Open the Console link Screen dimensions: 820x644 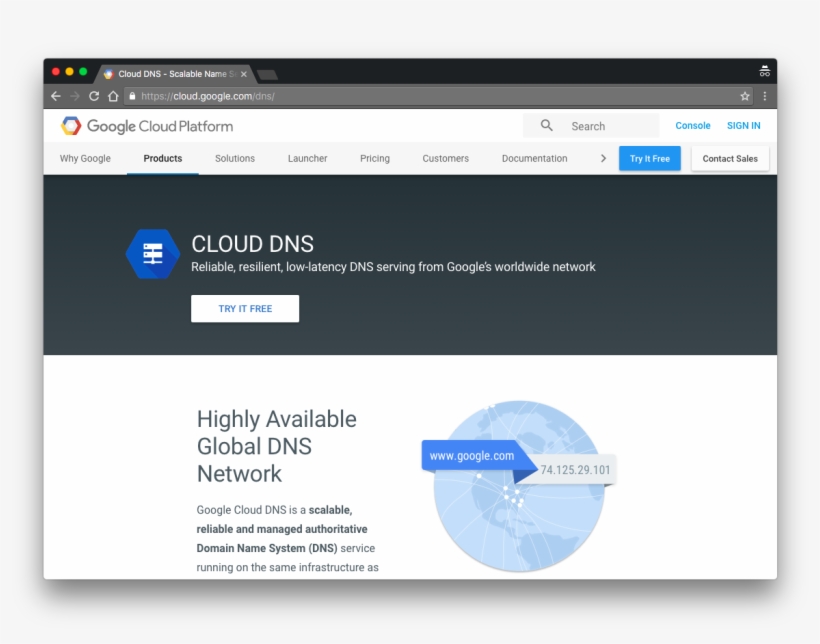(692, 126)
